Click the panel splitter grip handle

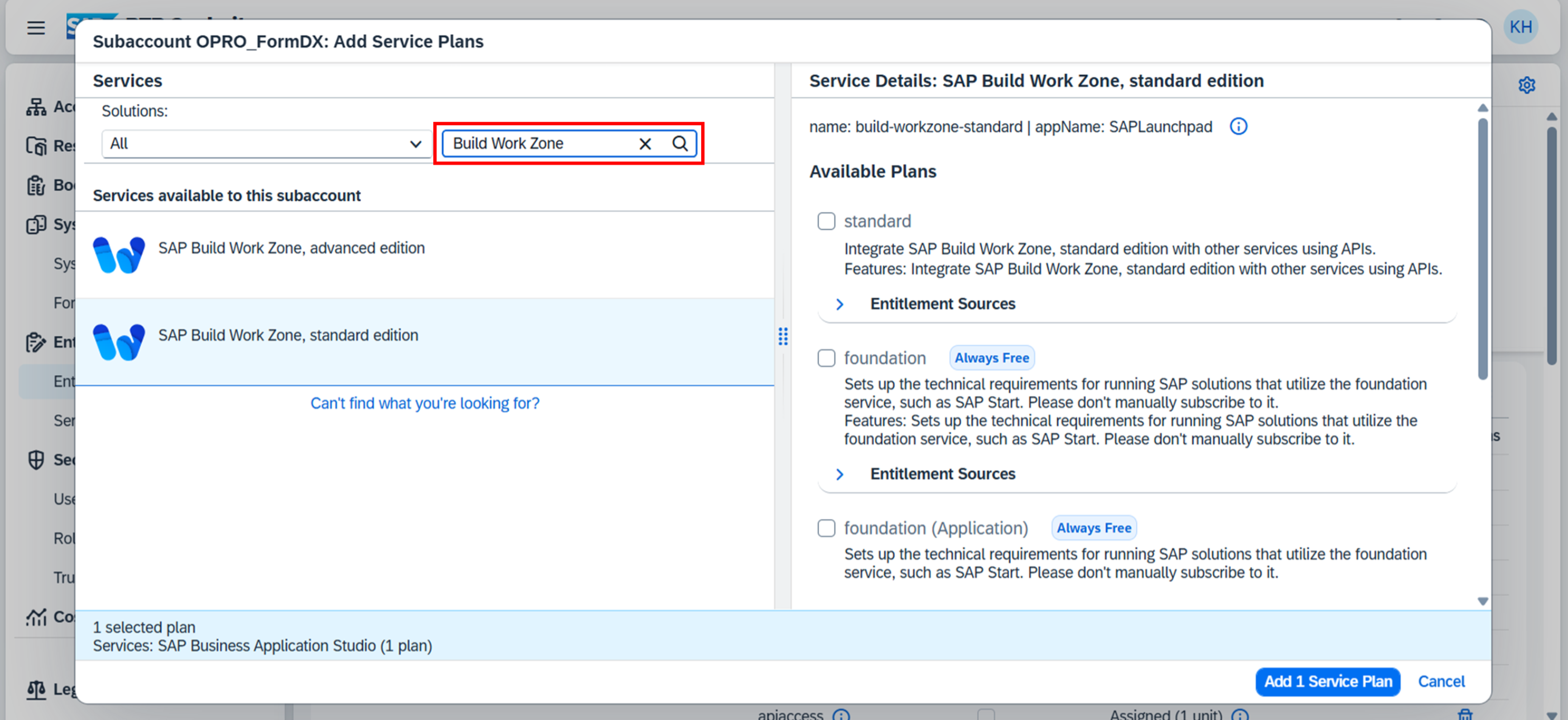coord(783,336)
